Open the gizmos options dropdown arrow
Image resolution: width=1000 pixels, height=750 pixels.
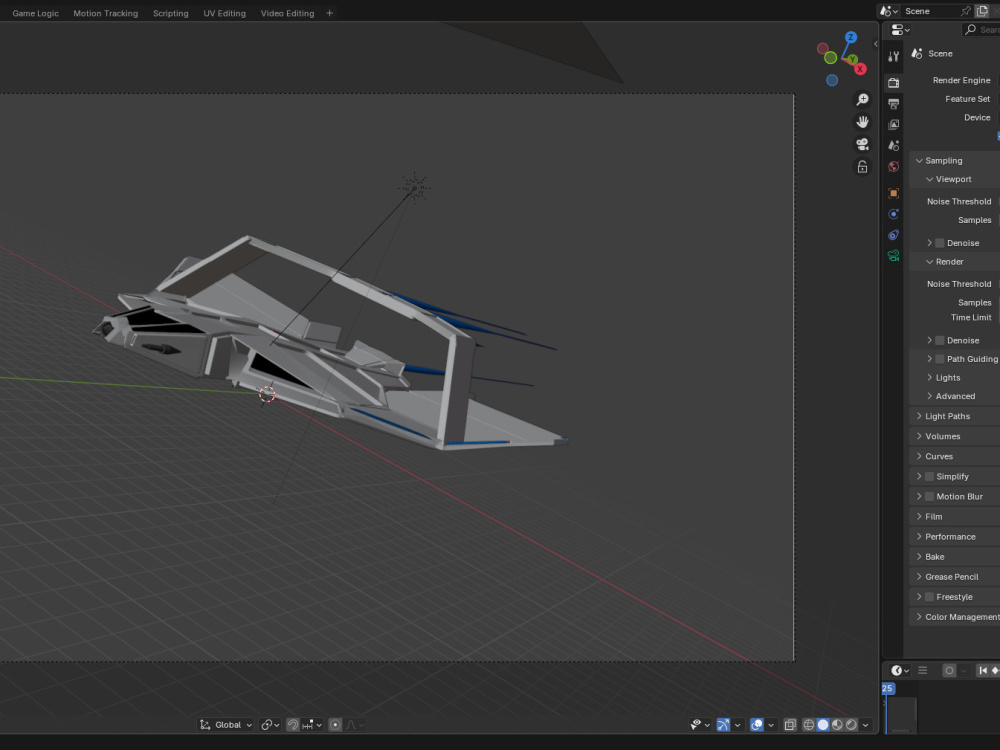tap(737, 724)
